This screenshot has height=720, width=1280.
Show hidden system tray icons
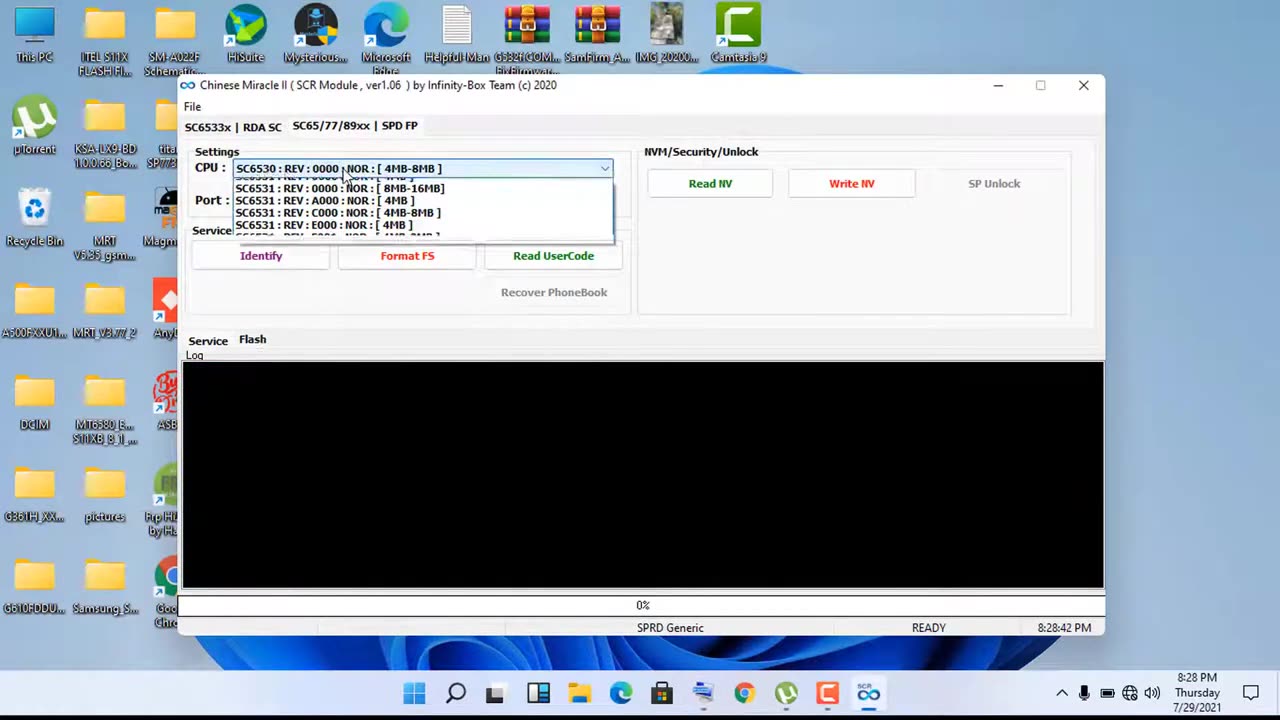[x=1061, y=693]
